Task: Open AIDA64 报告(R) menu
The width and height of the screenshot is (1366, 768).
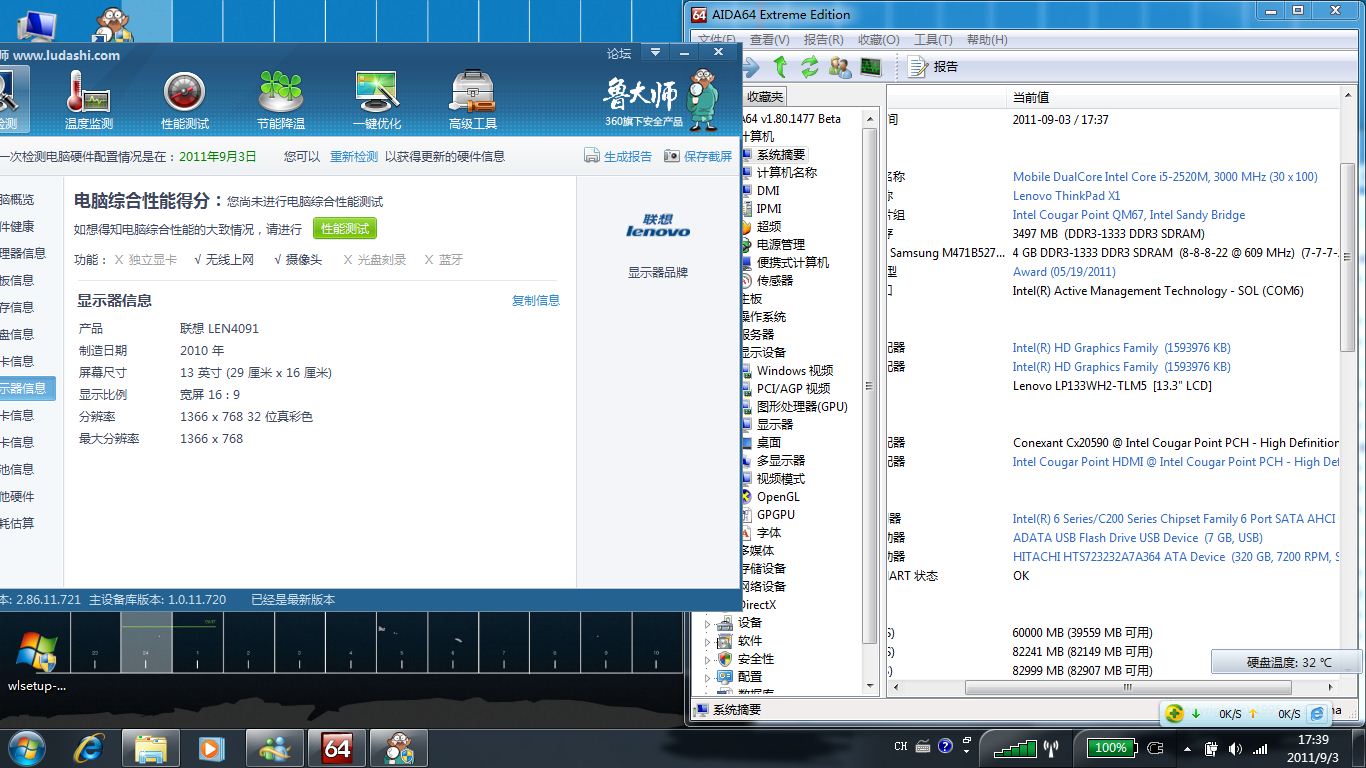Action: click(823, 40)
